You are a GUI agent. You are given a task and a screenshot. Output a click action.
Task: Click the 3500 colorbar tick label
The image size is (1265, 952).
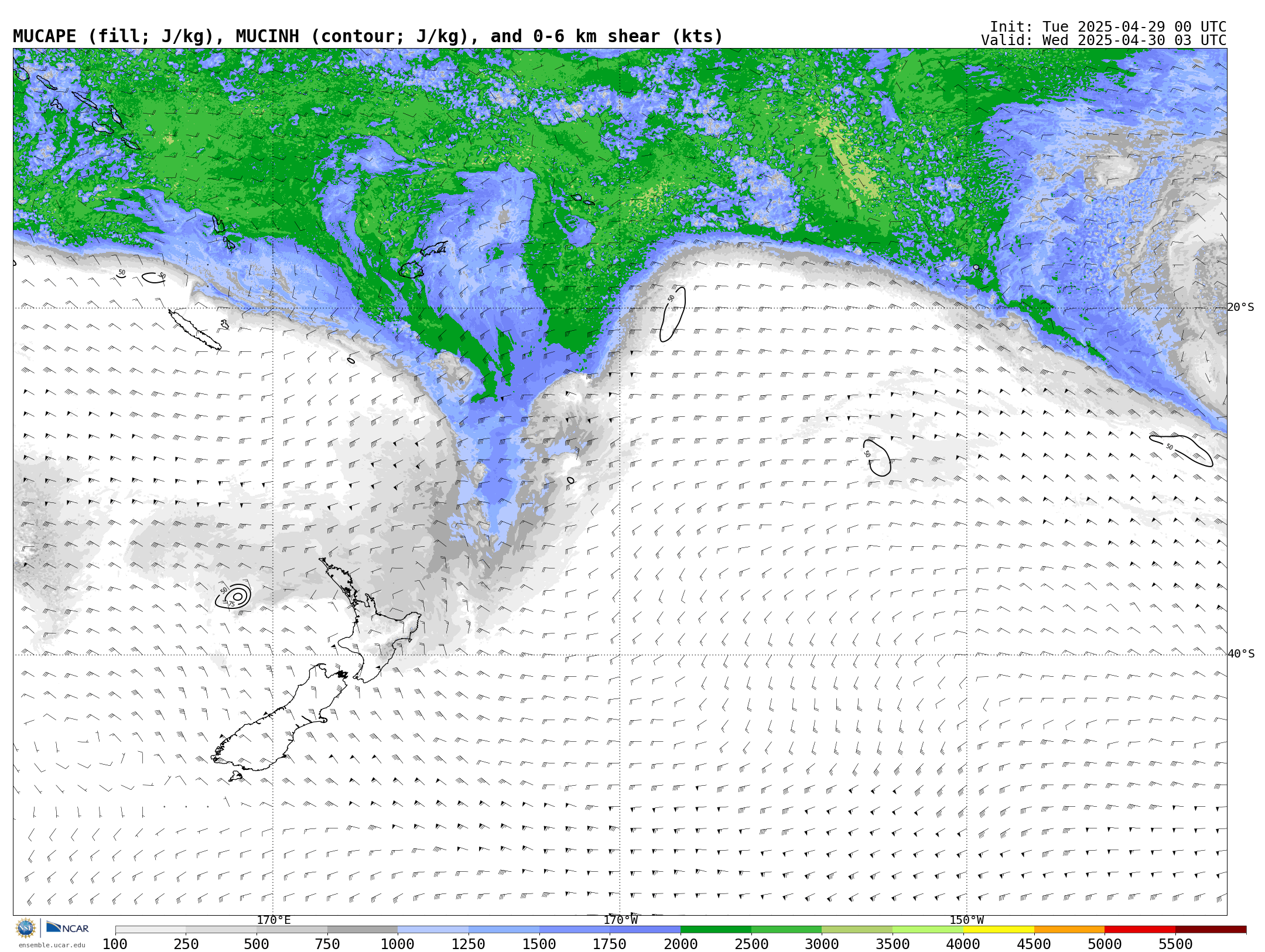pos(893,944)
